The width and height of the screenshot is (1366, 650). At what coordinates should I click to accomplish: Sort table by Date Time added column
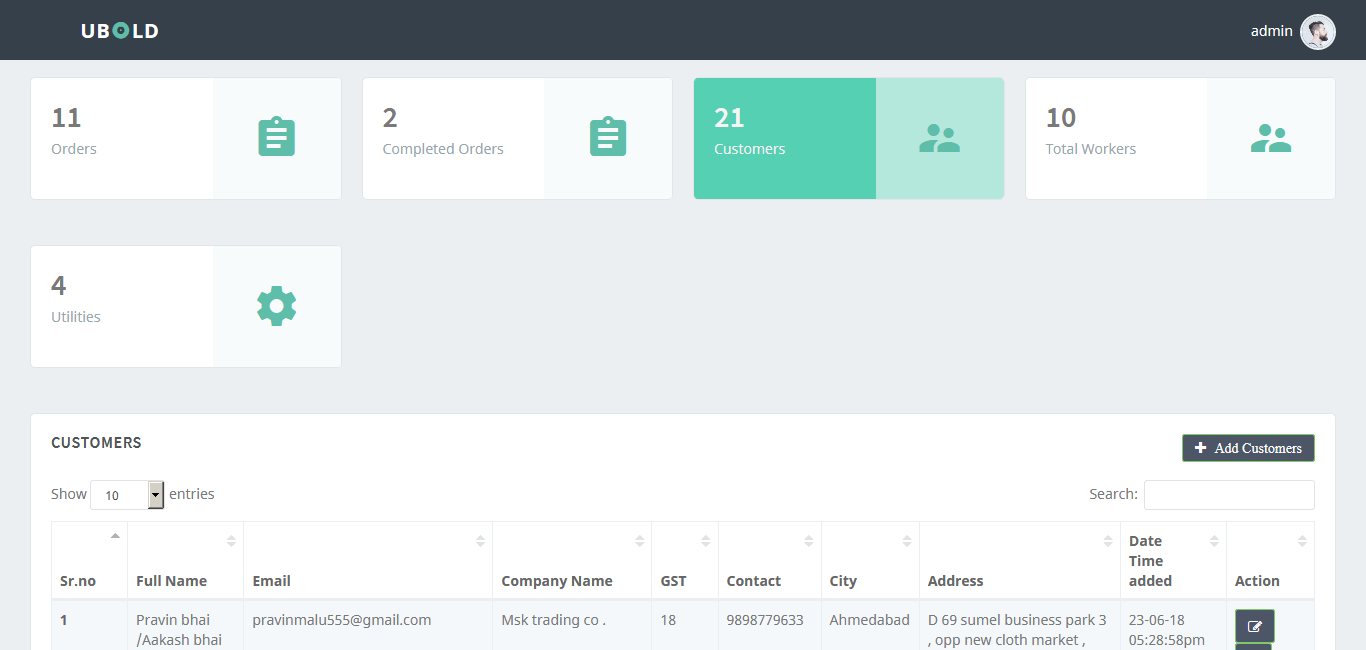click(x=1173, y=560)
